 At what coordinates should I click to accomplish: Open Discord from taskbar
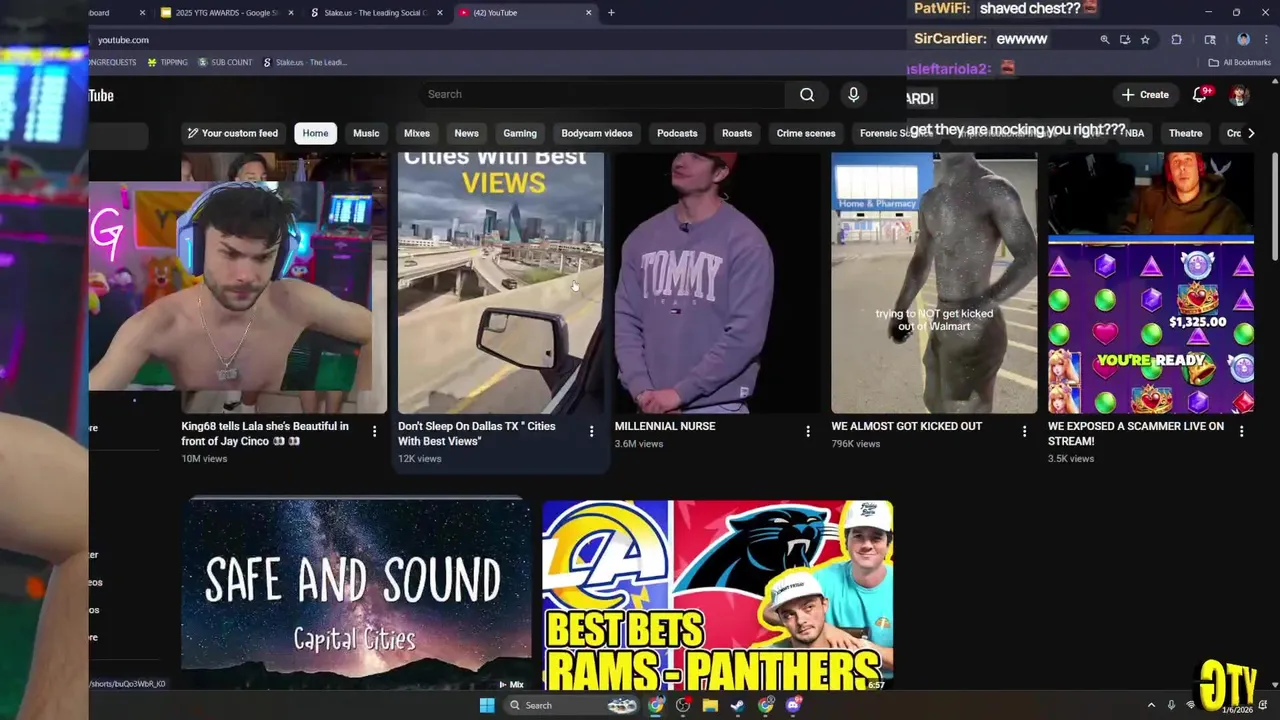793,705
